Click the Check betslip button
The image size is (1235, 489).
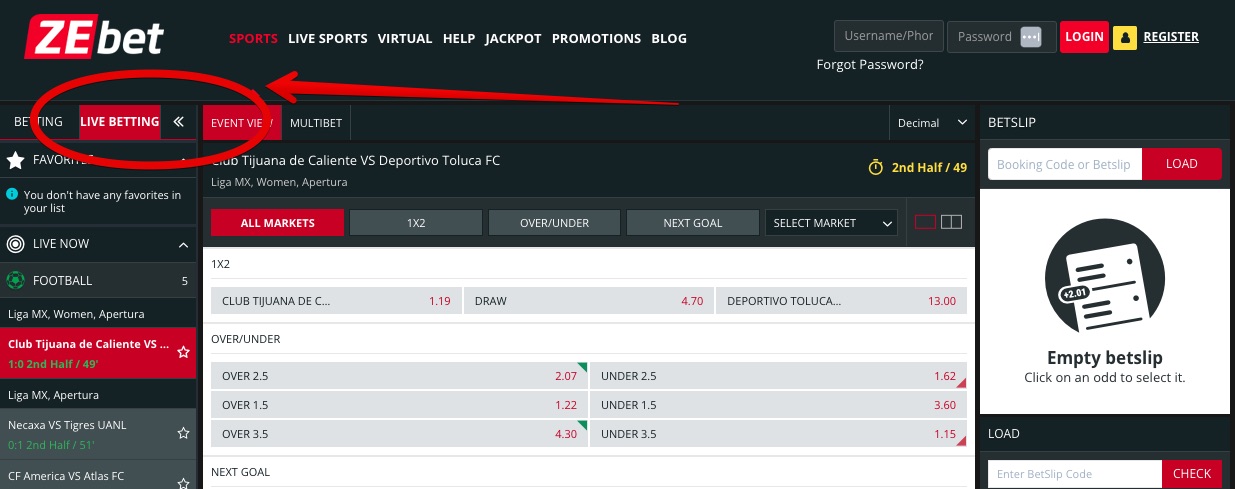pyautogui.click(x=1192, y=474)
